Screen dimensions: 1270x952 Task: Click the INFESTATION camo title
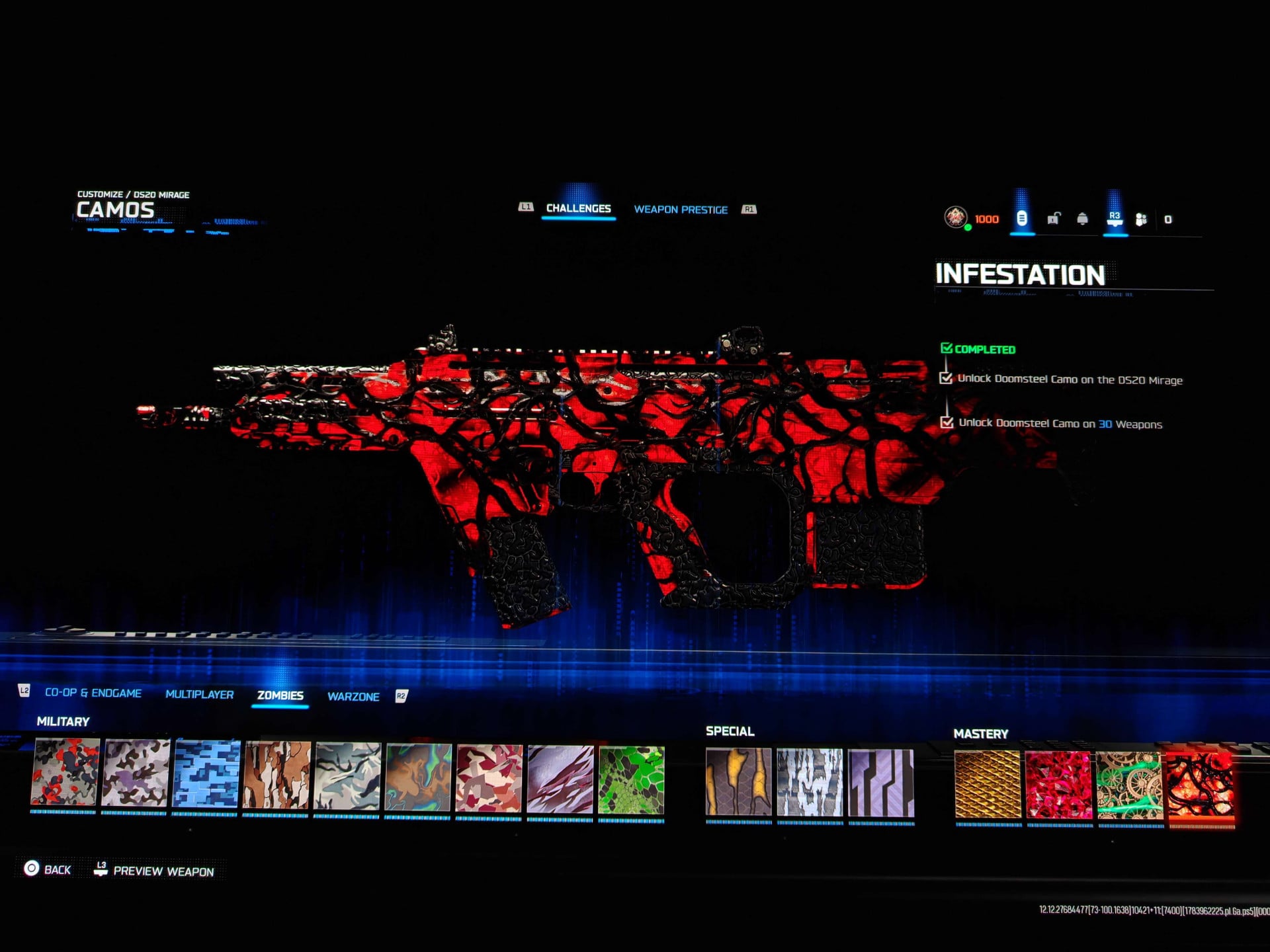point(1020,274)
